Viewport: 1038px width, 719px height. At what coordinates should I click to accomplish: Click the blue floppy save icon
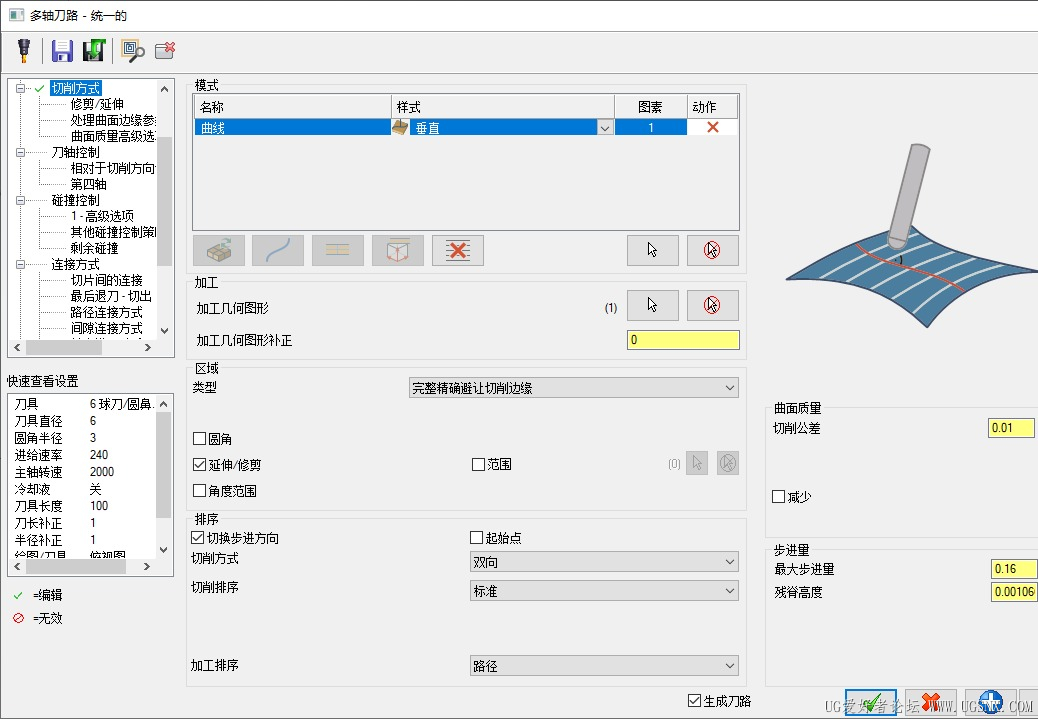point(62,50)
